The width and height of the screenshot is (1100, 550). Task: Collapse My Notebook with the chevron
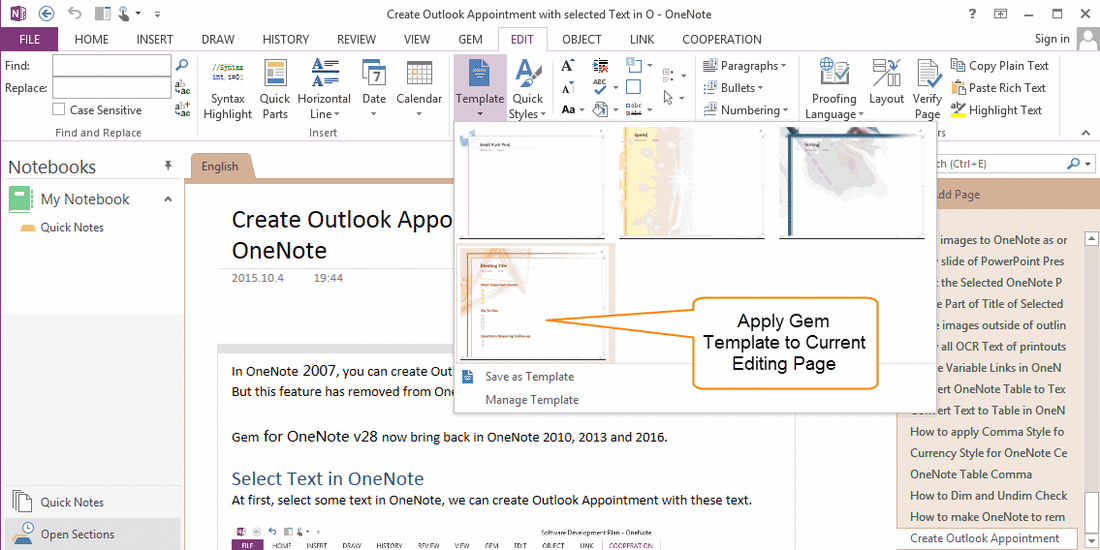[168, 199]
